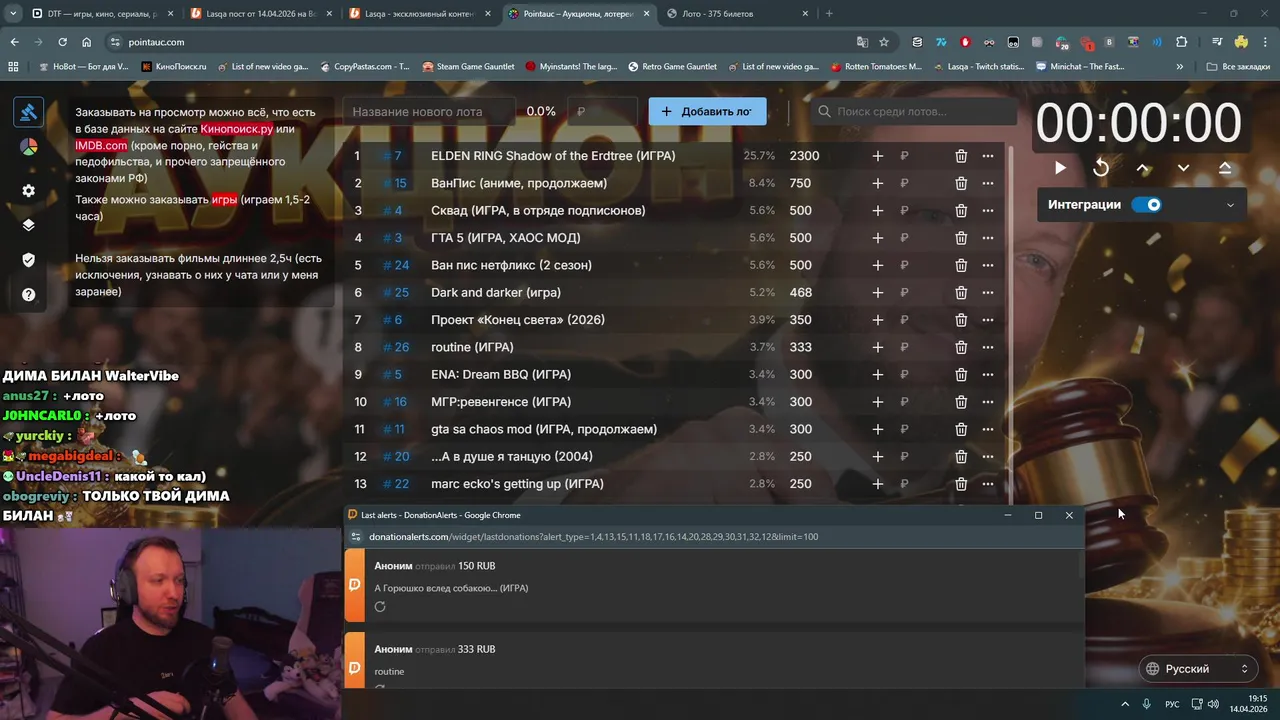Screen dimensions: 1280x720
Task: Open the microphone icon in system tray
Action: [1147, 704]
